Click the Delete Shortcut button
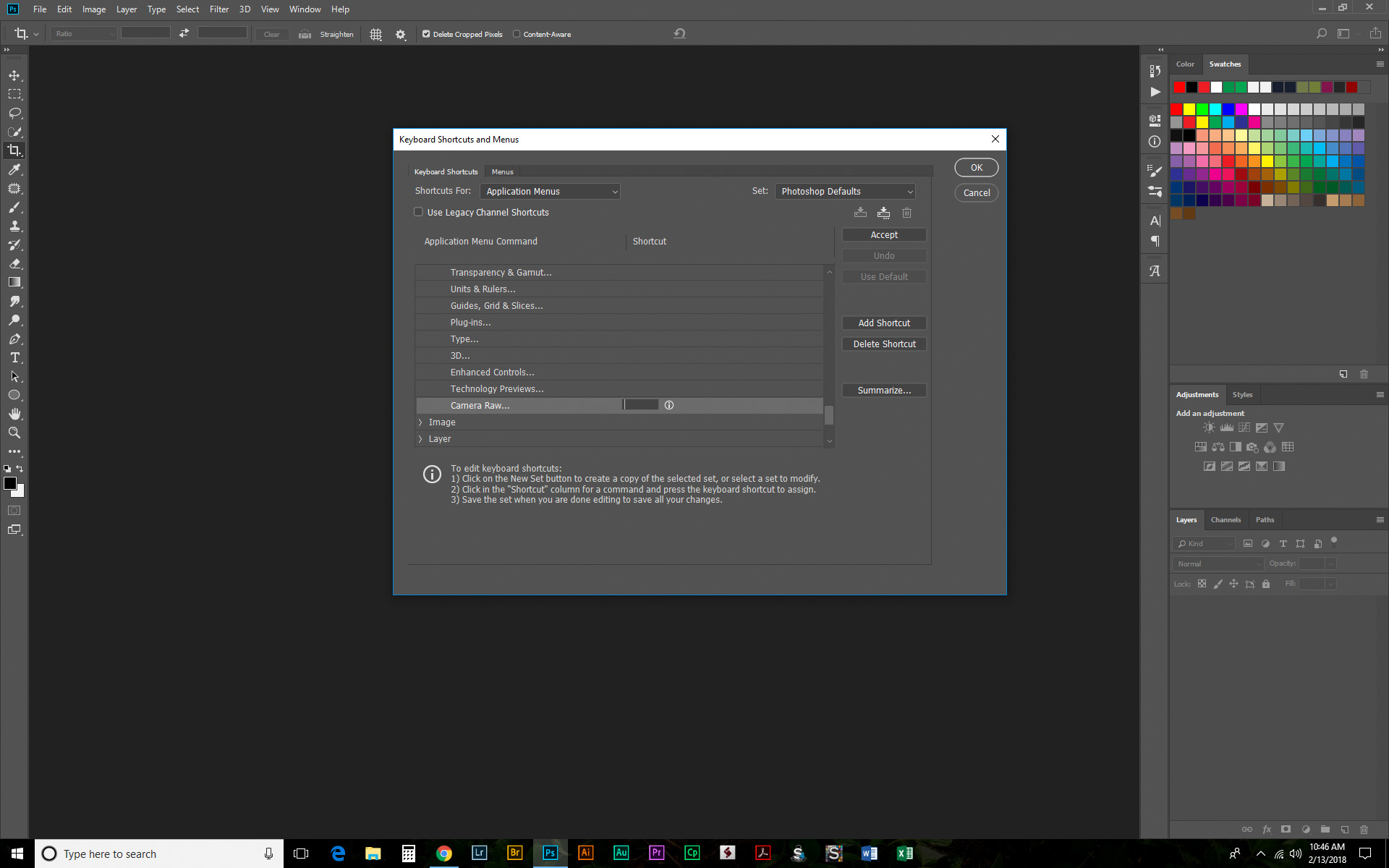Screen dimensions: 1389x868 coord(884,344)
